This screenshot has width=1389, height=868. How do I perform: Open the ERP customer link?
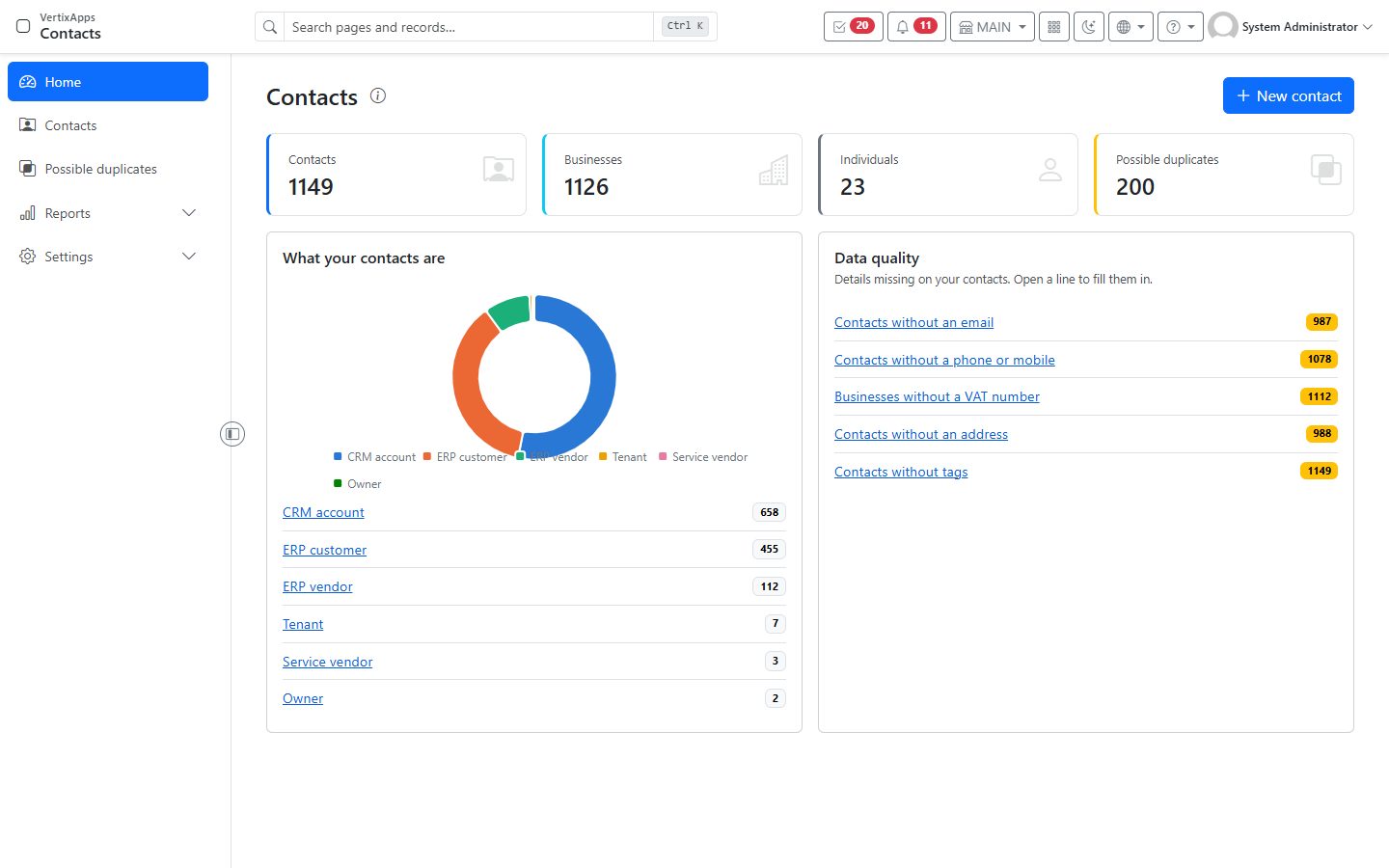(x=324, y=550)
